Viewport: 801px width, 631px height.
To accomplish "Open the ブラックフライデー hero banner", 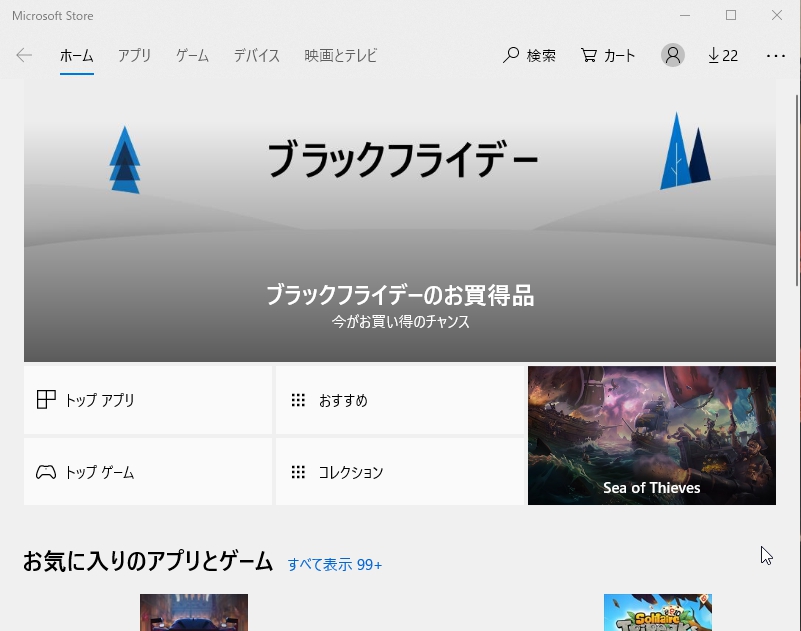I will 400,221.
